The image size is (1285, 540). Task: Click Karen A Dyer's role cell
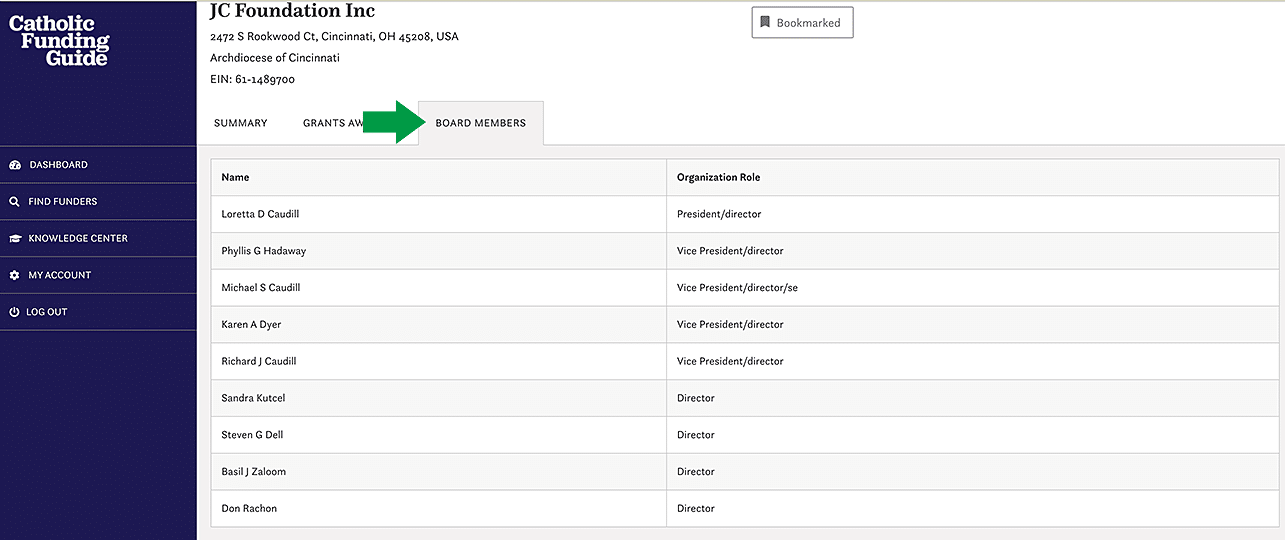pyautogui.click(x=972, y=325)
